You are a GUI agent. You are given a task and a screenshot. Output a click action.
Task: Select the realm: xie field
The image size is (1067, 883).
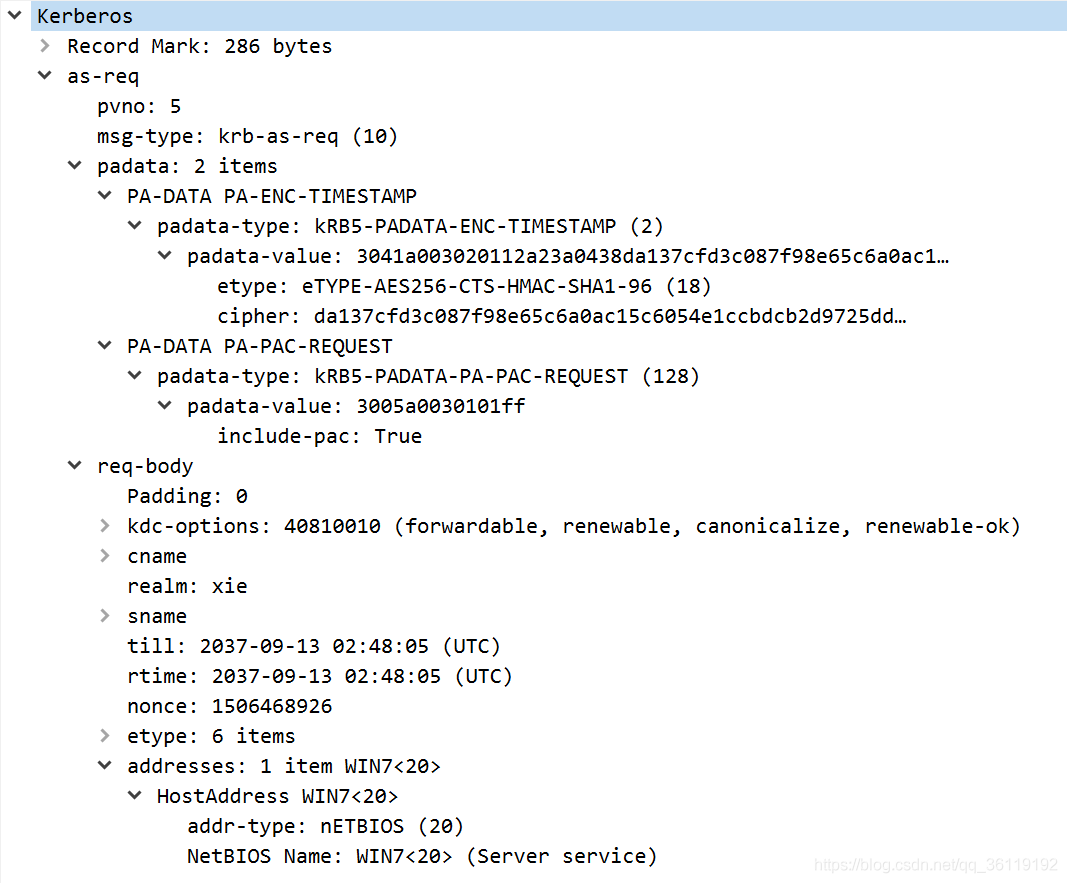[187, 586]
